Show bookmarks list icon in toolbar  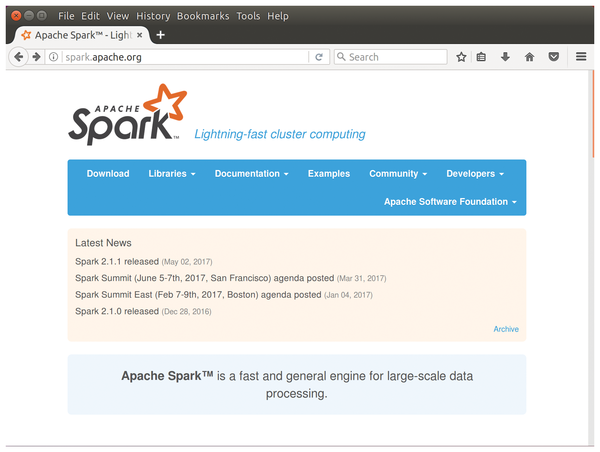tap(481, 57)
